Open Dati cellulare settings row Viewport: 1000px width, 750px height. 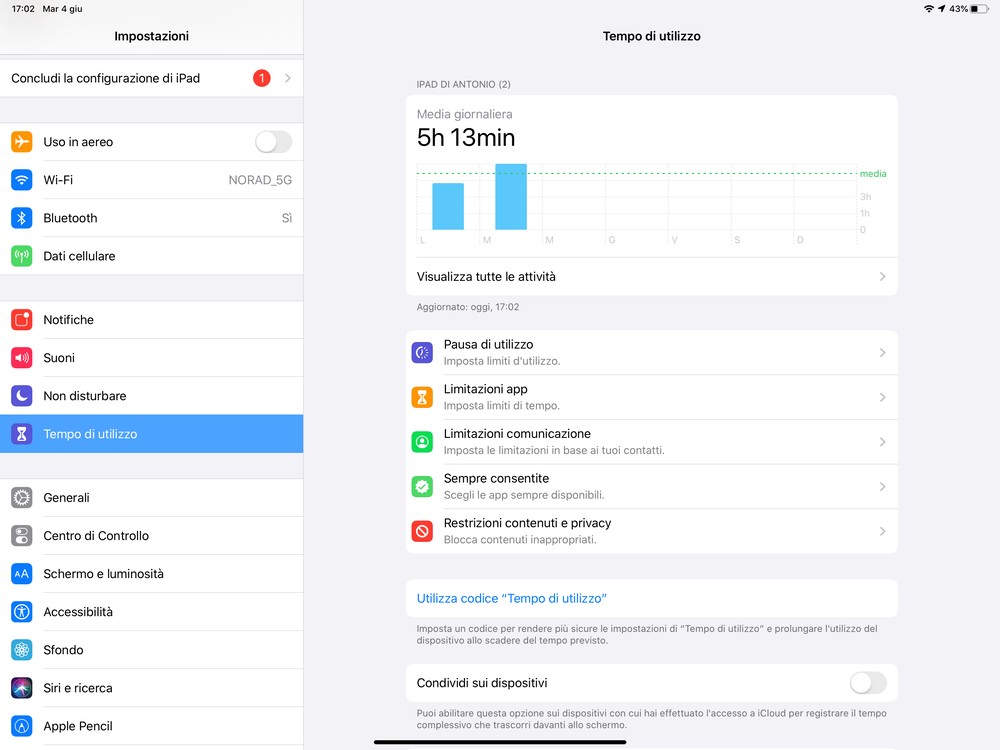pos(151,256)
